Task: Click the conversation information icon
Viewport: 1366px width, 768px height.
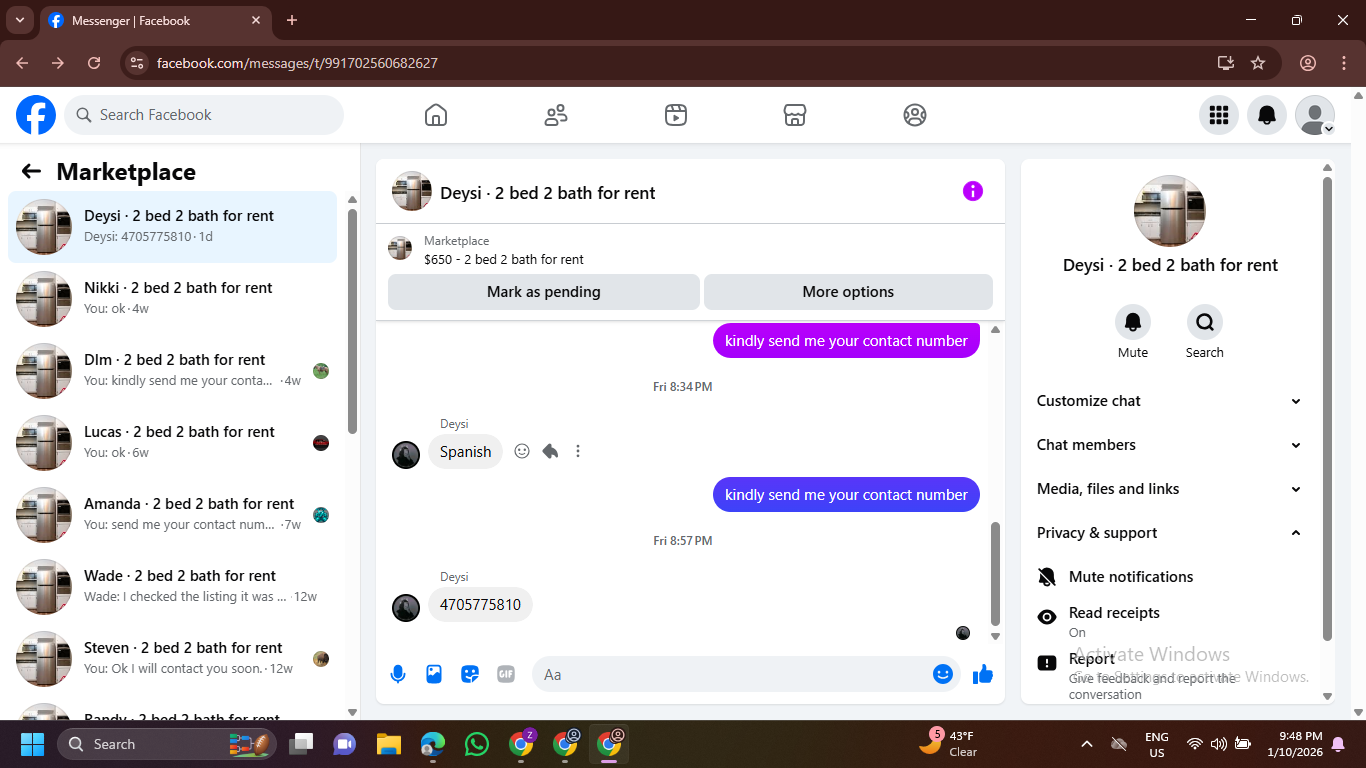Action: pyautogui.click(x=973, y=191)
